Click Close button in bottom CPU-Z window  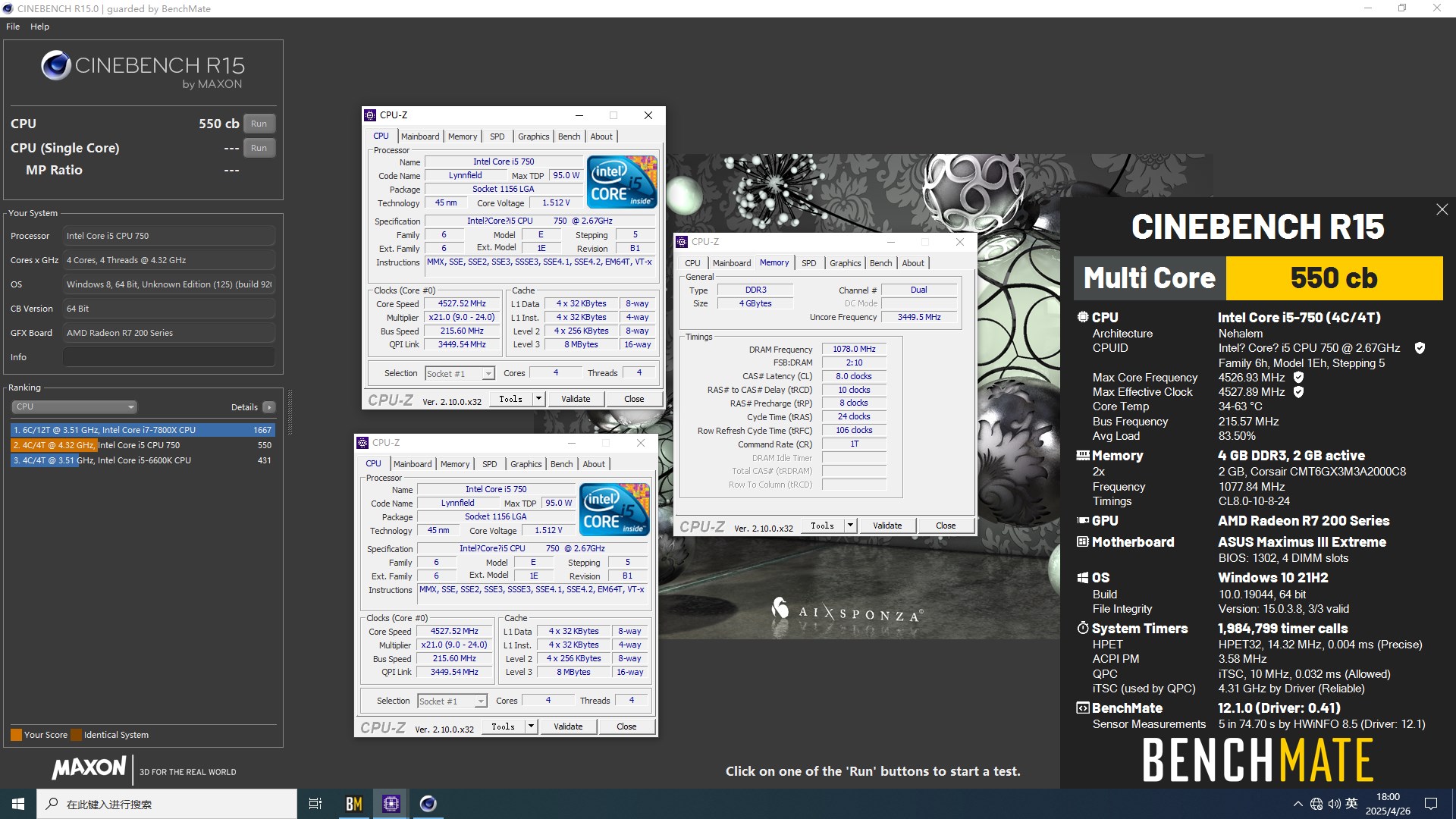coord(626,726)
